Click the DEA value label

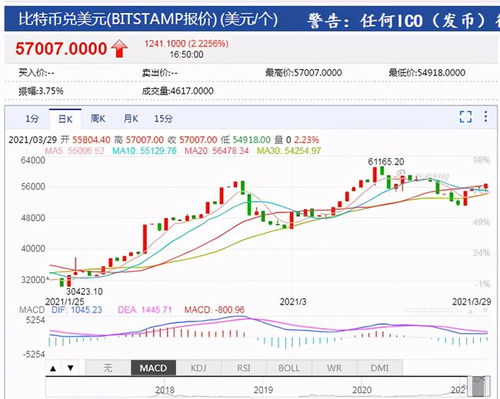145,310
